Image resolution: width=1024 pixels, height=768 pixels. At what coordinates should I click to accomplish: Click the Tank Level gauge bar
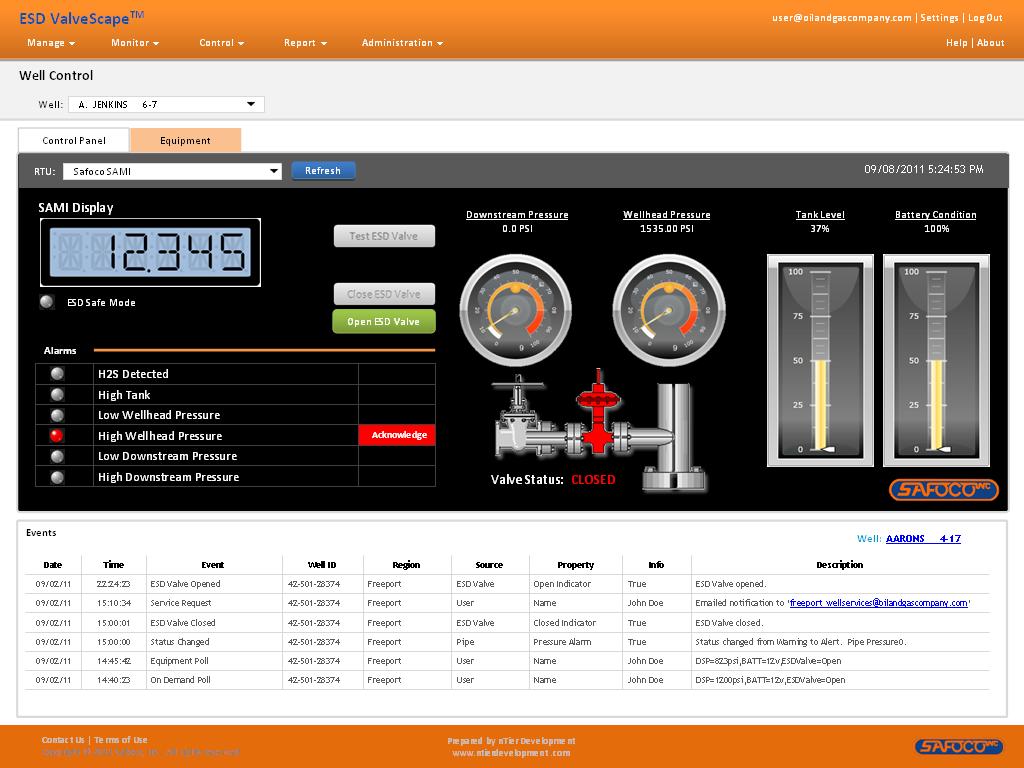[820, 360]
